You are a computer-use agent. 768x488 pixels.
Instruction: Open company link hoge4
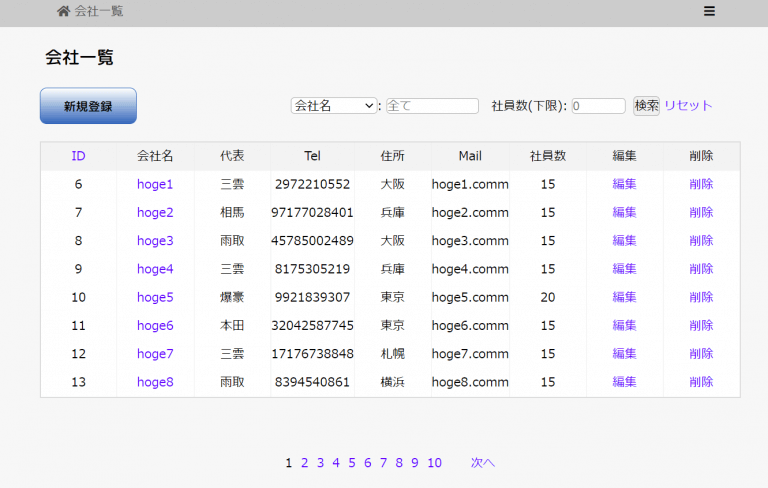click(x=155, y=269)
